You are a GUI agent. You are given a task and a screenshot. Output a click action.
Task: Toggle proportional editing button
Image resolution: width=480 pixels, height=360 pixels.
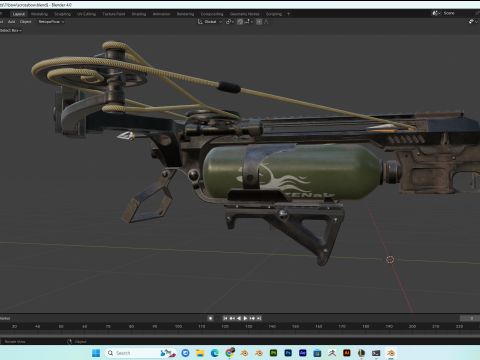pos(259,22)
